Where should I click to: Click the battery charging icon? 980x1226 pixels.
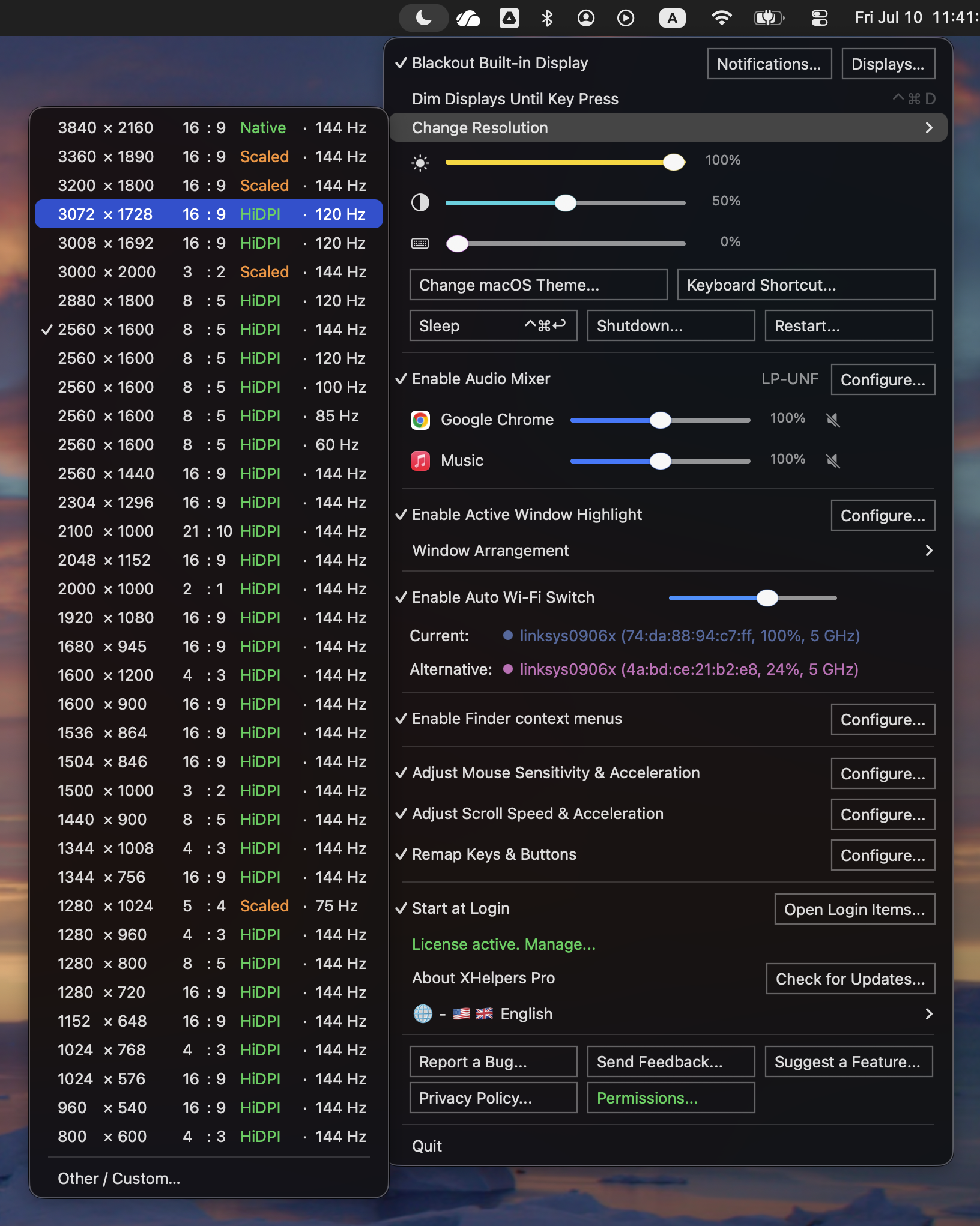coord(769,18)
